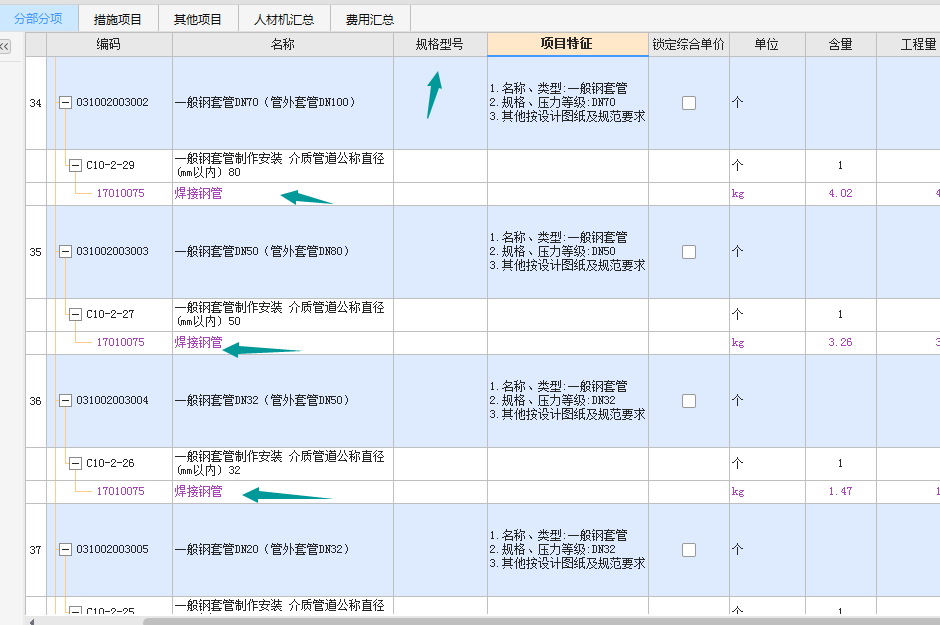
Task: Click material code 17010075 with quantity 3.26
Action: (120, 342)
